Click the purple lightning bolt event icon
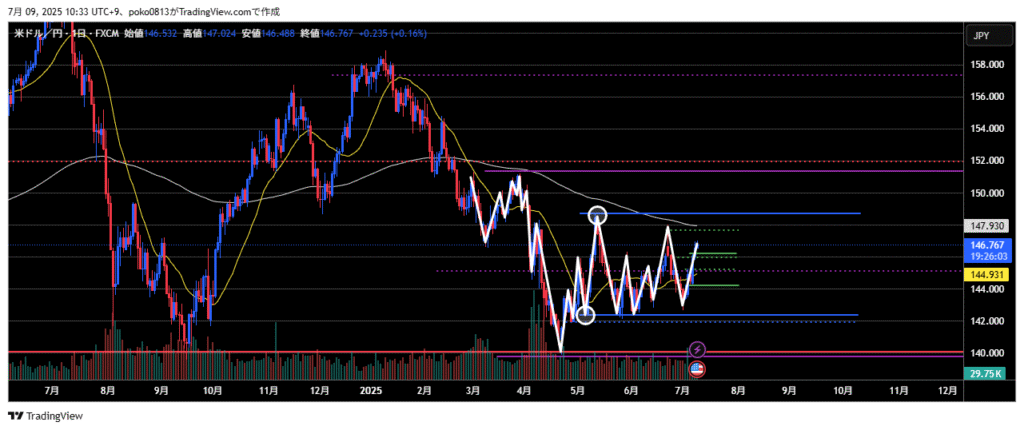The image size is (1024, 430). tap(698, 349)
